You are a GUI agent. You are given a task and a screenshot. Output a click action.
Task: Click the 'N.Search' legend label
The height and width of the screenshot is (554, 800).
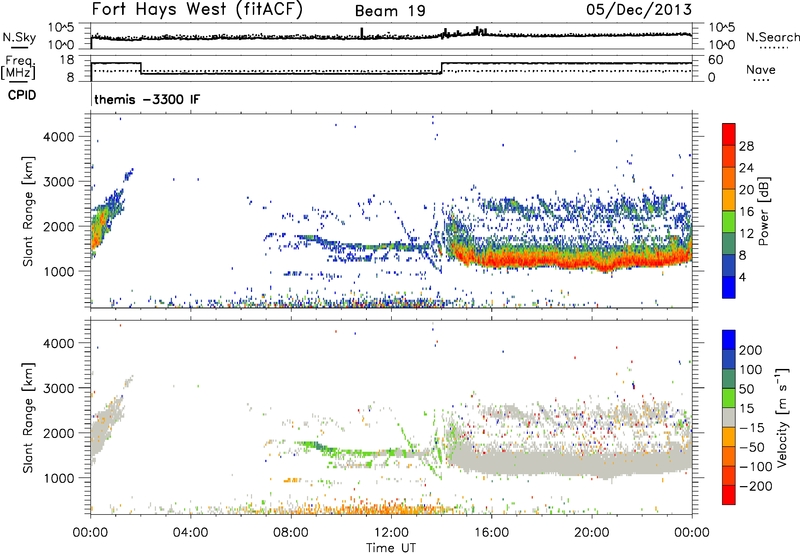coord(772,37)
